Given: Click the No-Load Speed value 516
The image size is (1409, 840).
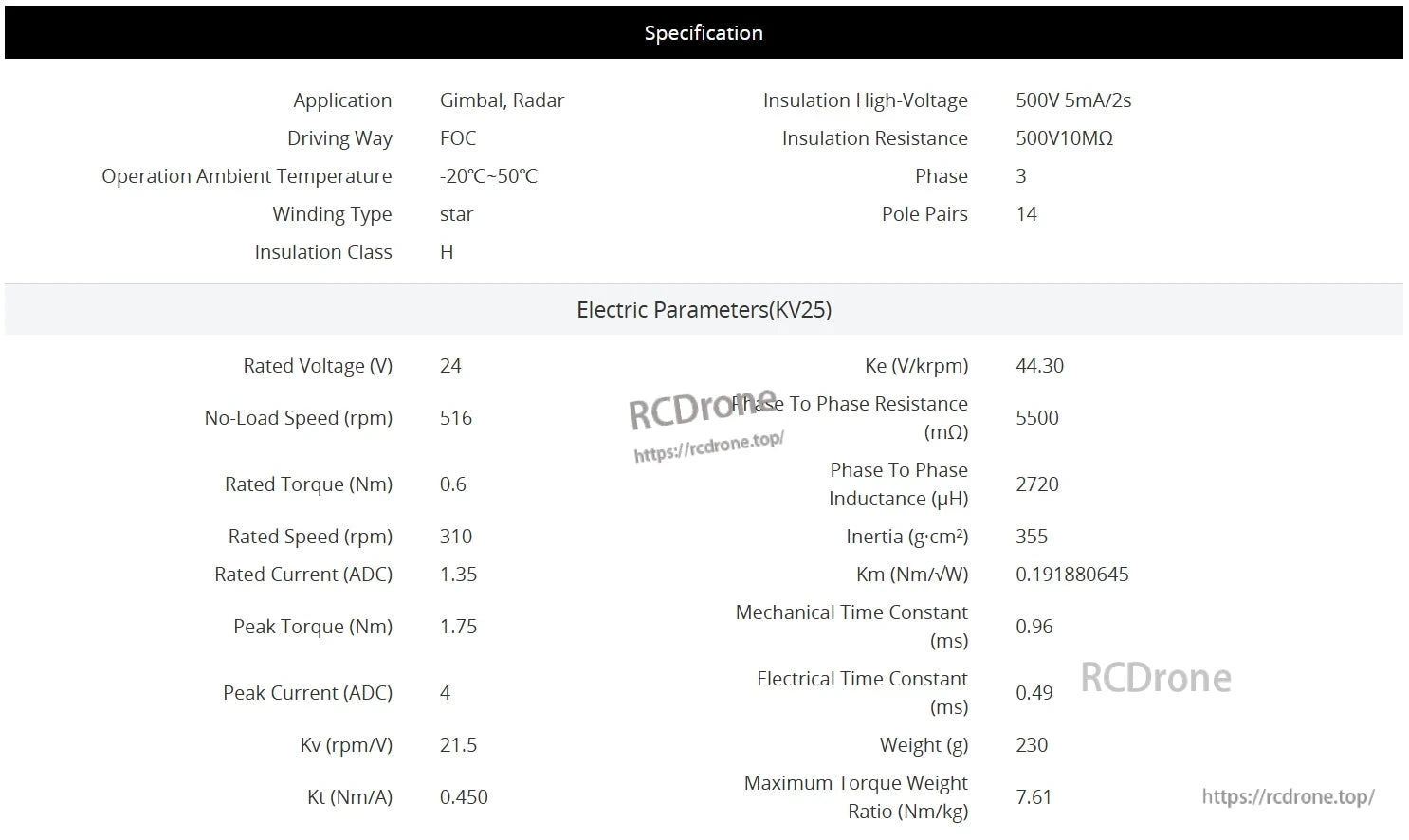Looking at the screenshot, I should coord(456,418).
